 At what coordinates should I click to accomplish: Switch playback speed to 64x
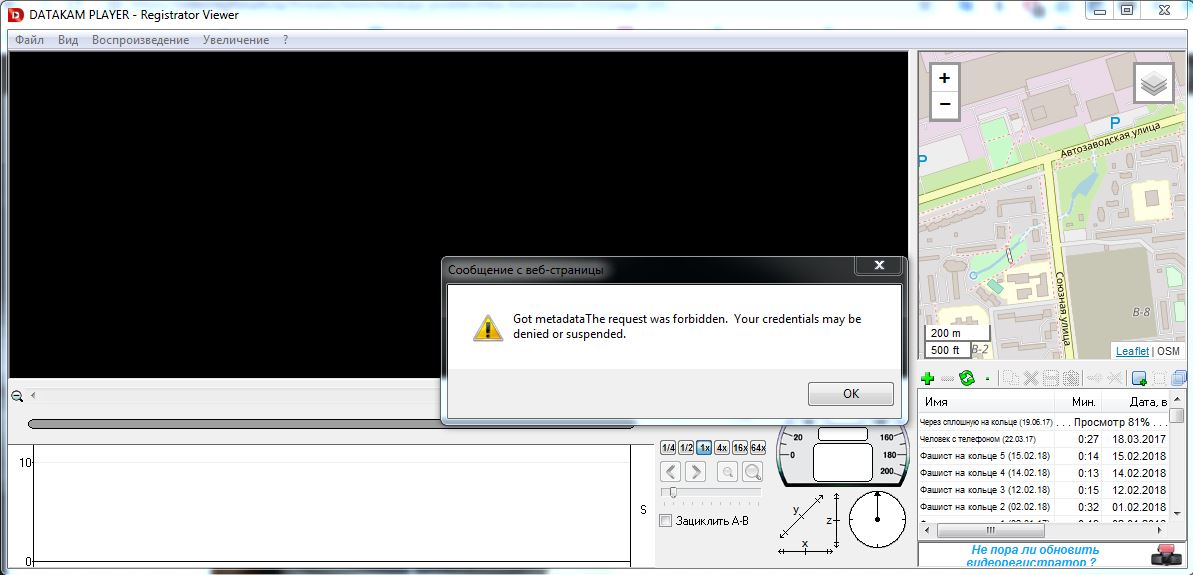pos(758,448)
